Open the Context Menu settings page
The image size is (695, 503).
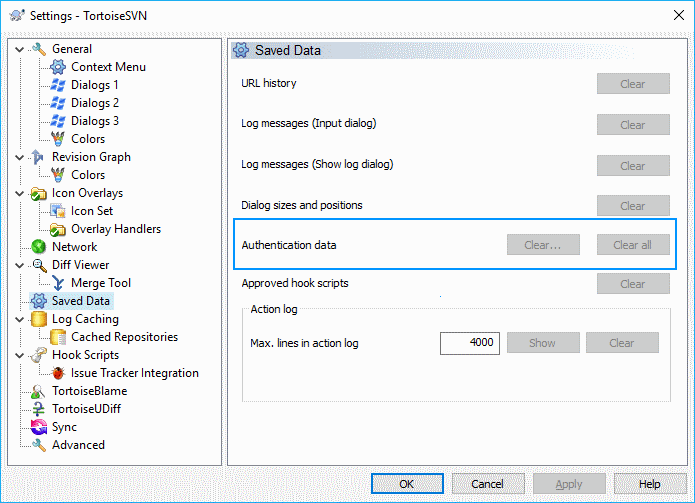(108, 67)
